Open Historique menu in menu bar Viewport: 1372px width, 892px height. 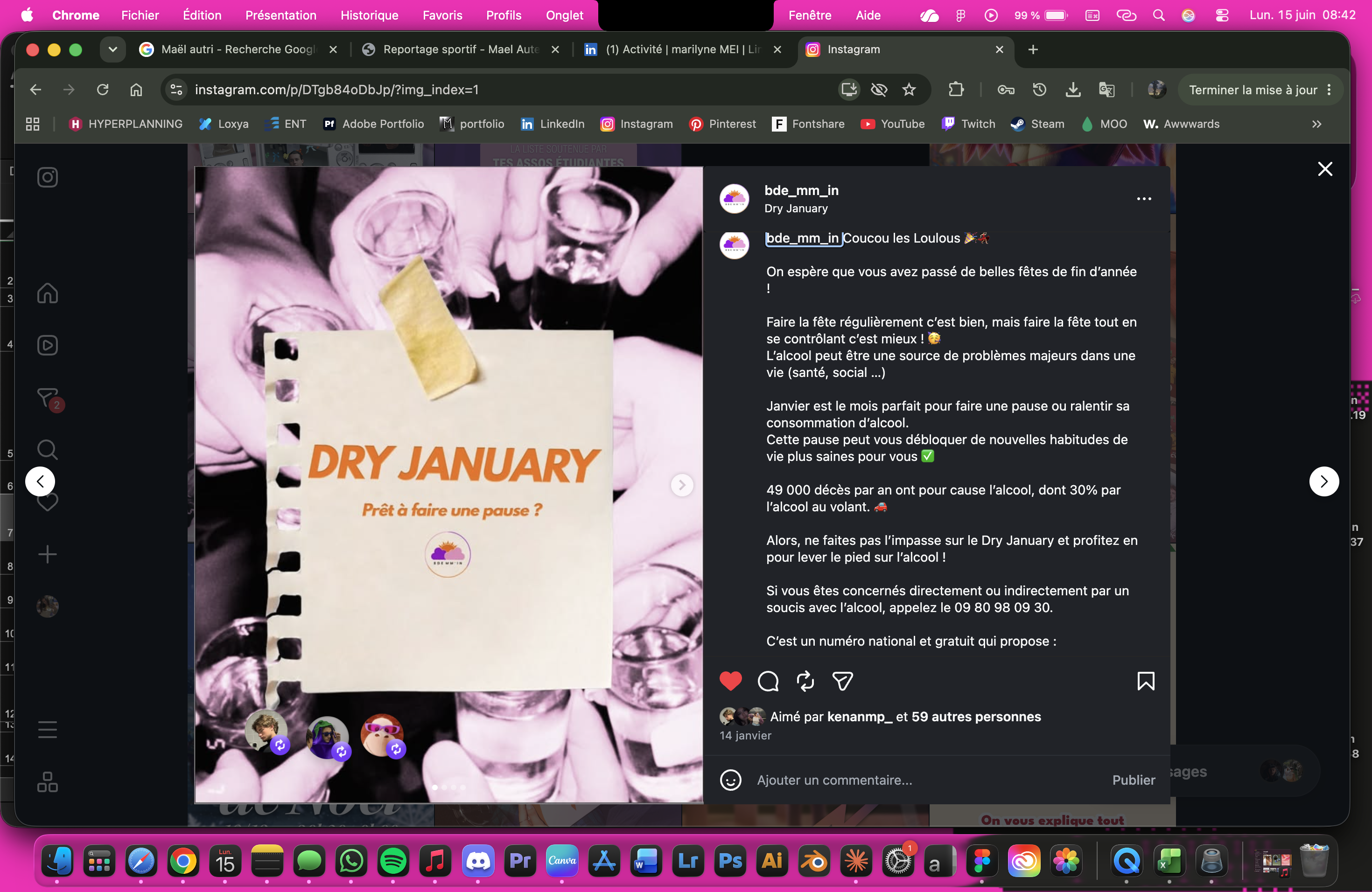click(x=370, y=15)
